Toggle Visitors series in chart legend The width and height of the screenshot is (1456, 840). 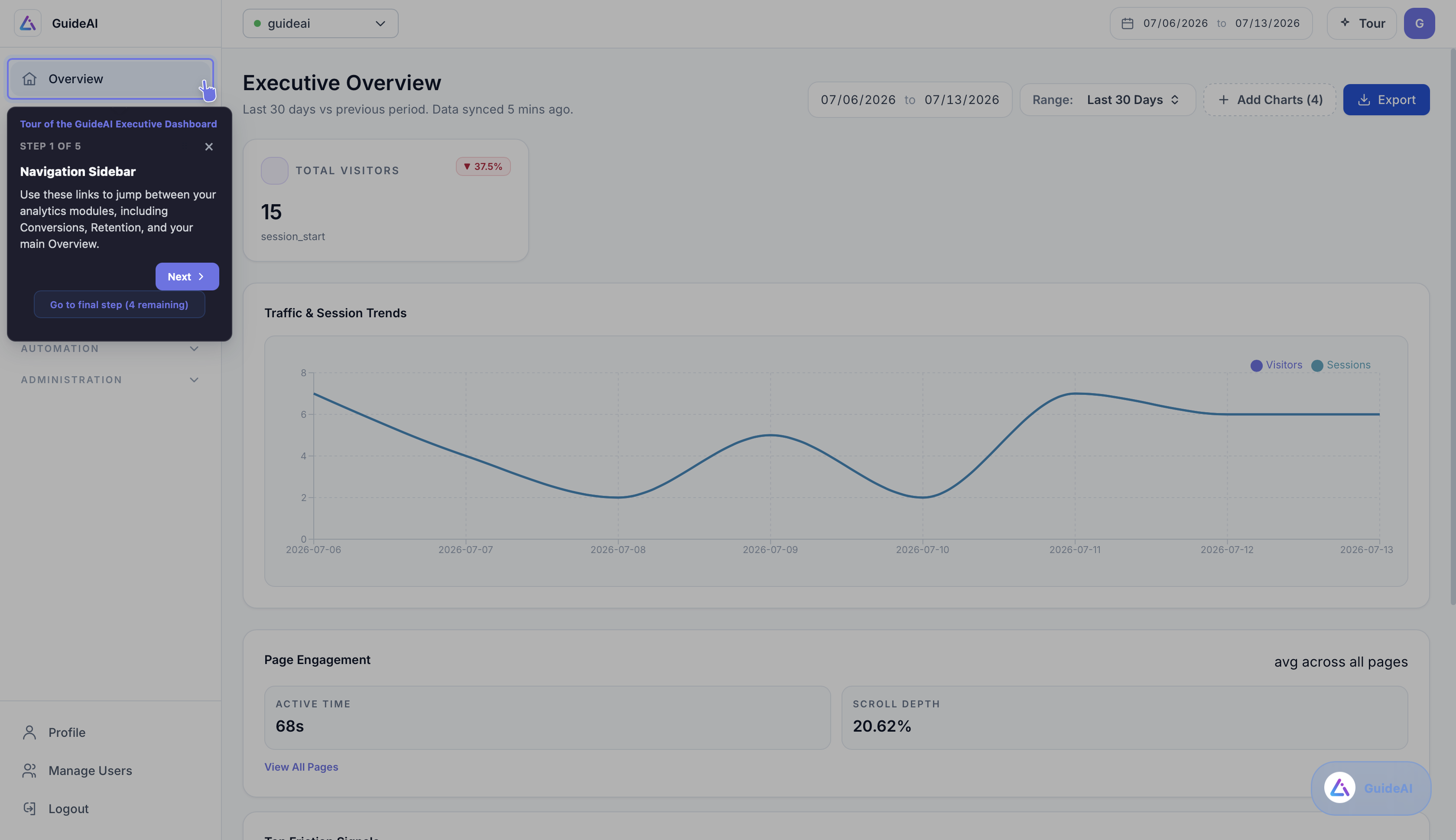(1276, 365)
